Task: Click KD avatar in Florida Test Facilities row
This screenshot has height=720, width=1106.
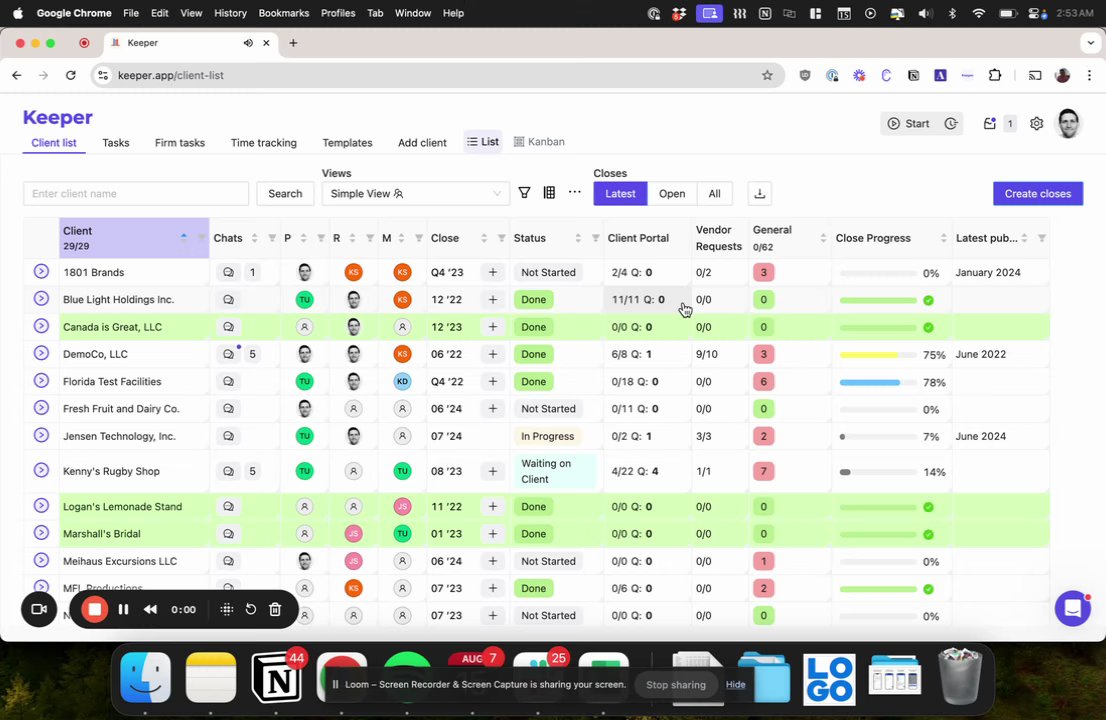Action: click(402, 382)
